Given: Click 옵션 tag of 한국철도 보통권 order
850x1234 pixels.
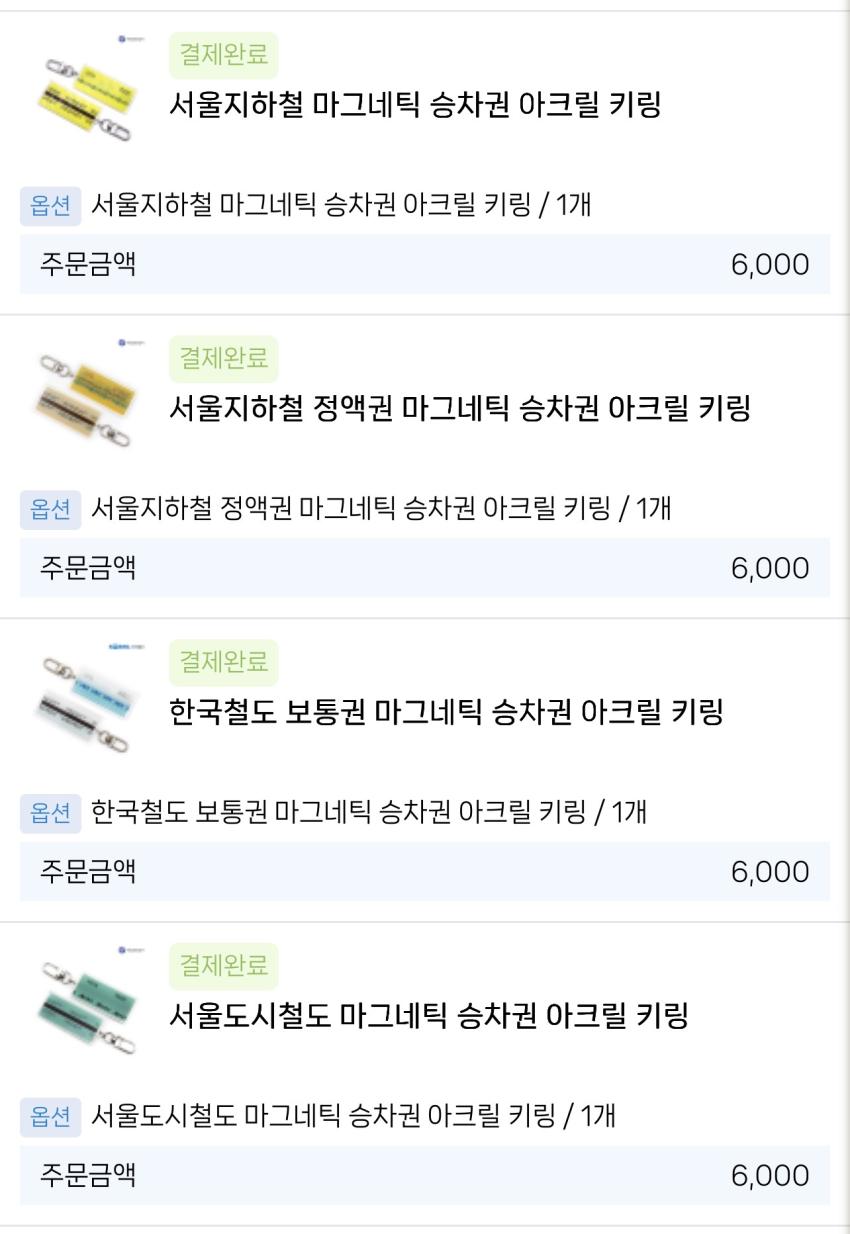Looking at the screenshot, I should pyautogui.click(x=50, y=813).
